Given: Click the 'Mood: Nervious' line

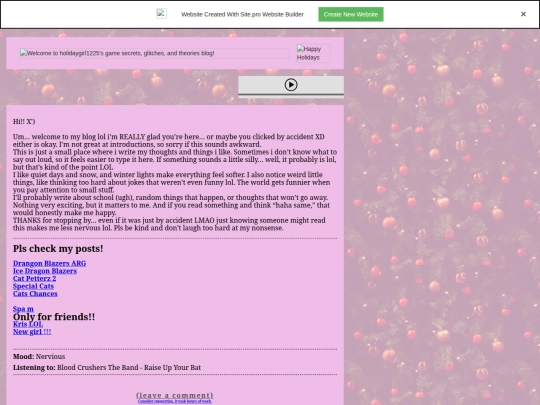Looking at the screenshot, I should tap(39, 356).
